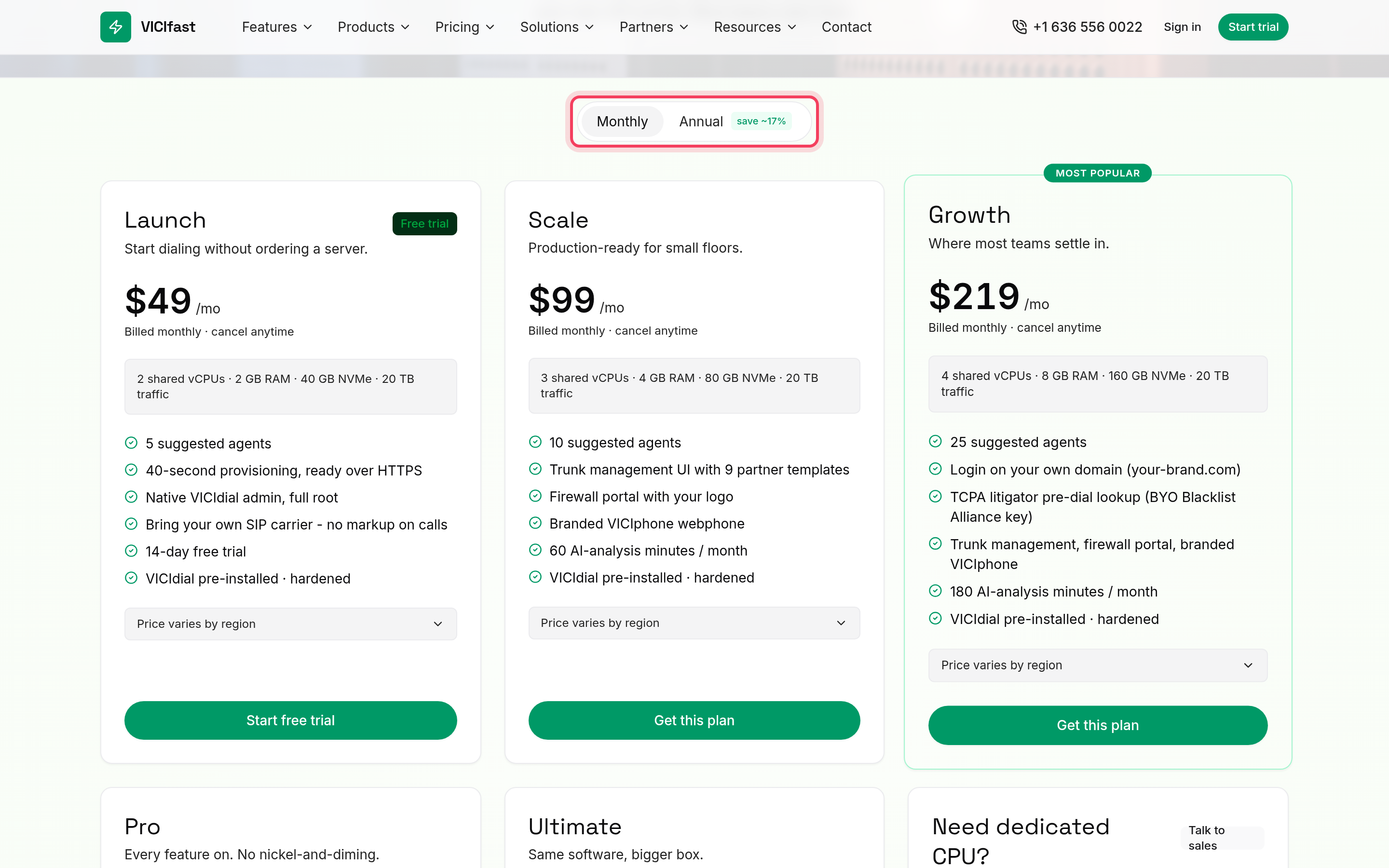The width and height of the screenshot is (1389, 868).
Task: Open Scale plan region price dropdown
Action: point(694,622)
